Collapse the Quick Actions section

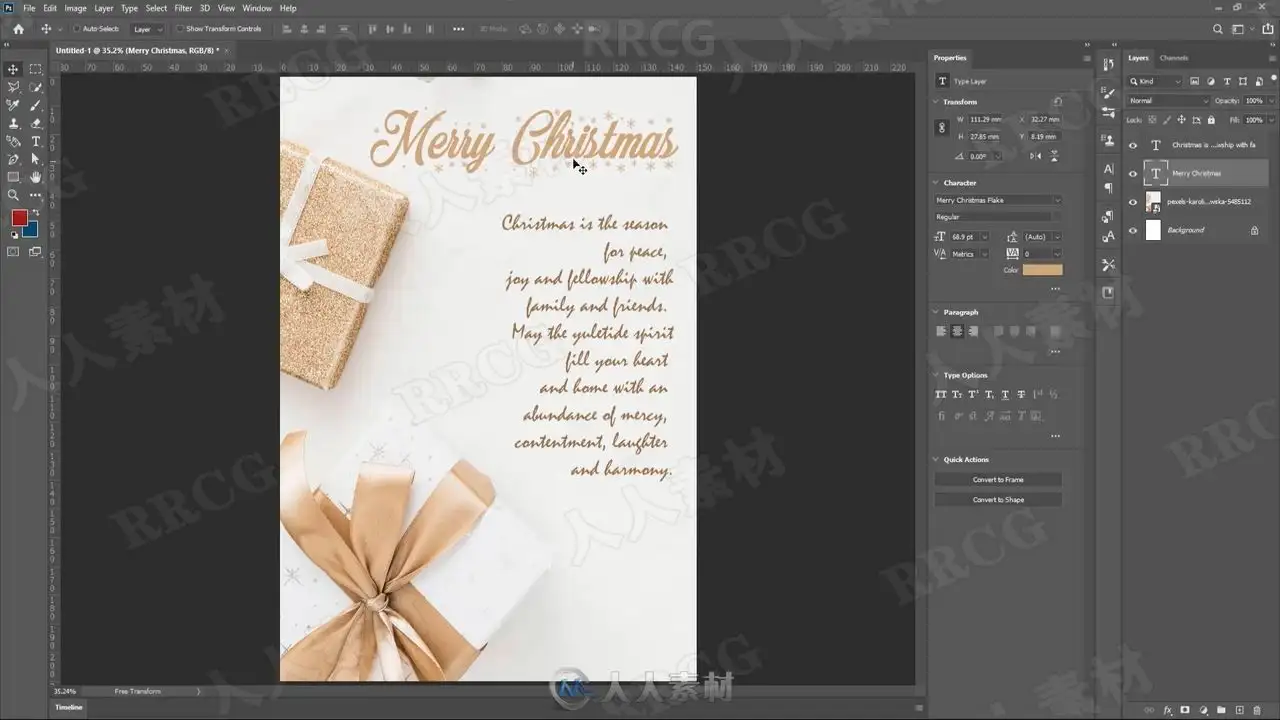click(x=936, y=460)
